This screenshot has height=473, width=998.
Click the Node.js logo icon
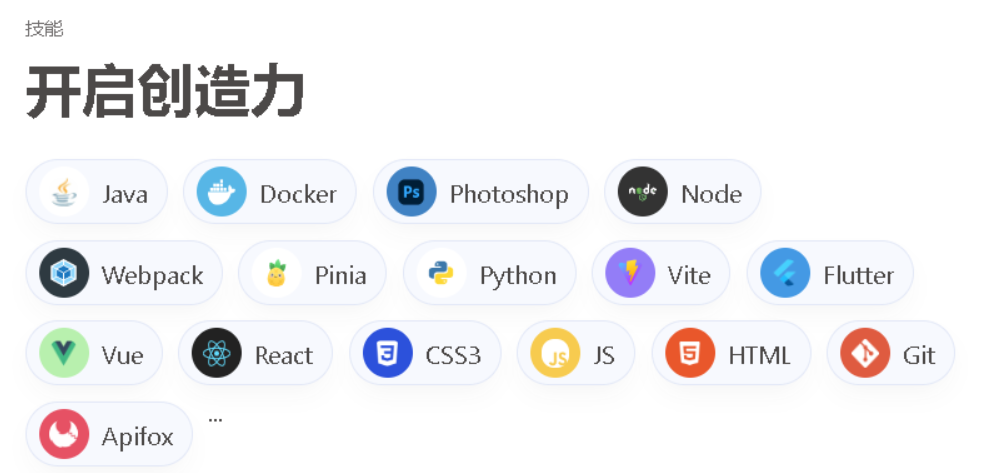point(642,192)
